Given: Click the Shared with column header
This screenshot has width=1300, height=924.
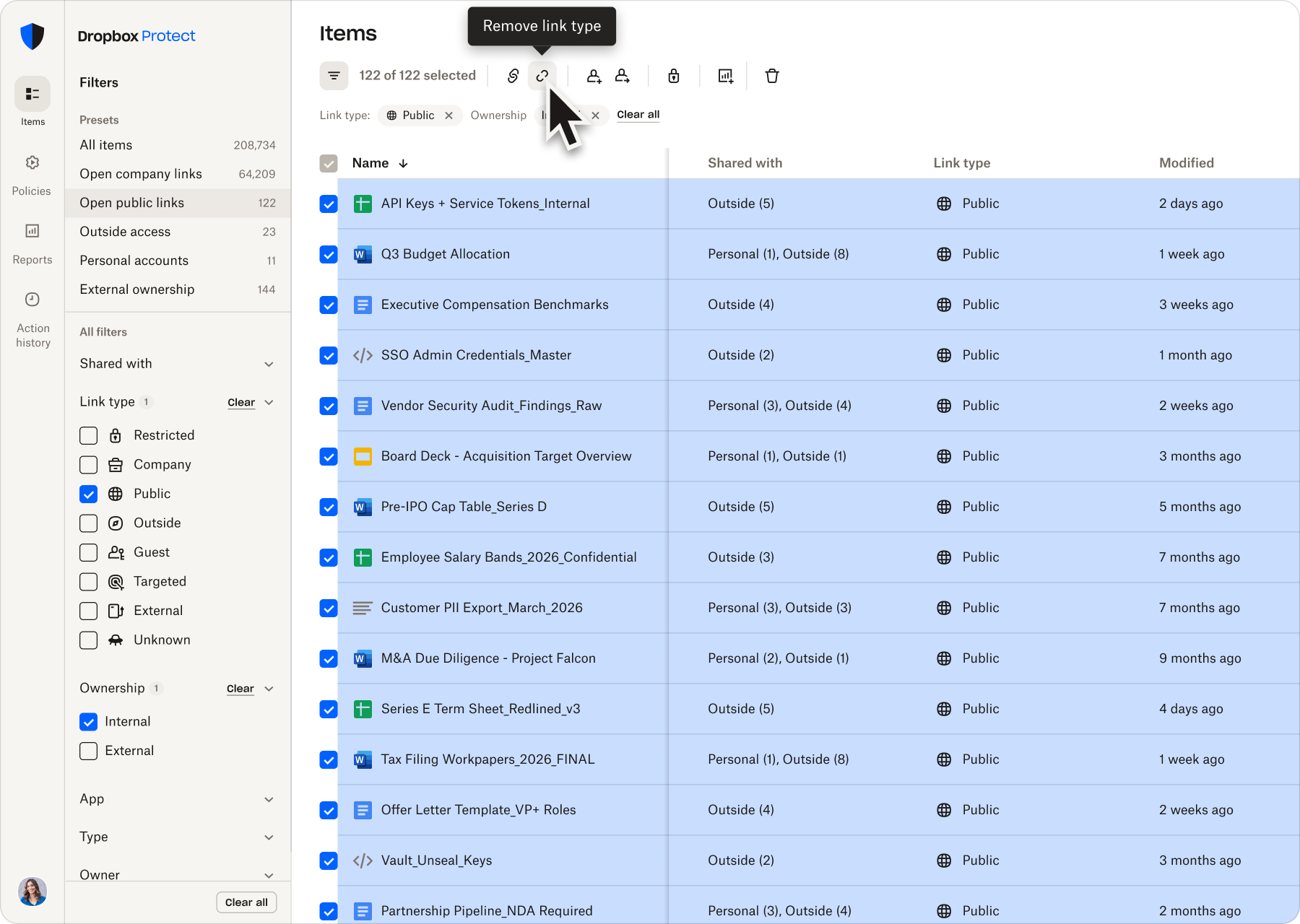Looking at the screenshot, I should coord(745,163).
